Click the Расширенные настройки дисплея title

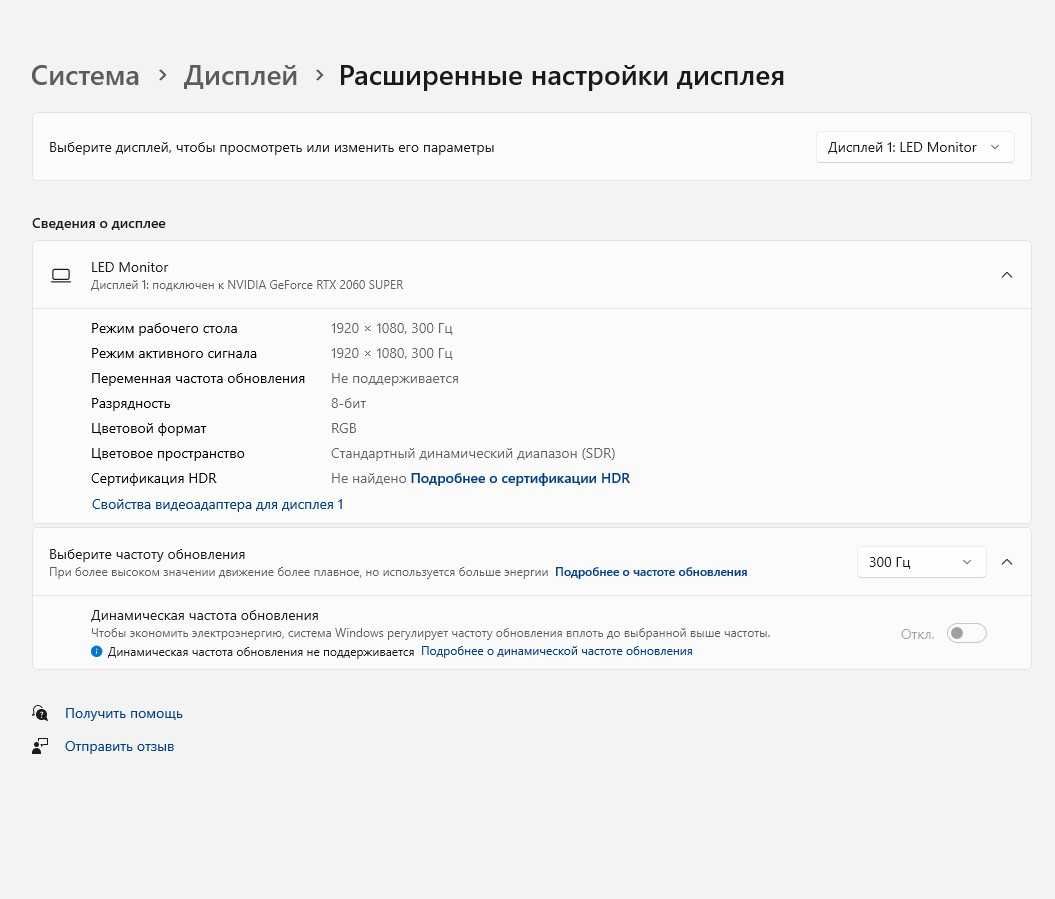click(x=562, y=75)
